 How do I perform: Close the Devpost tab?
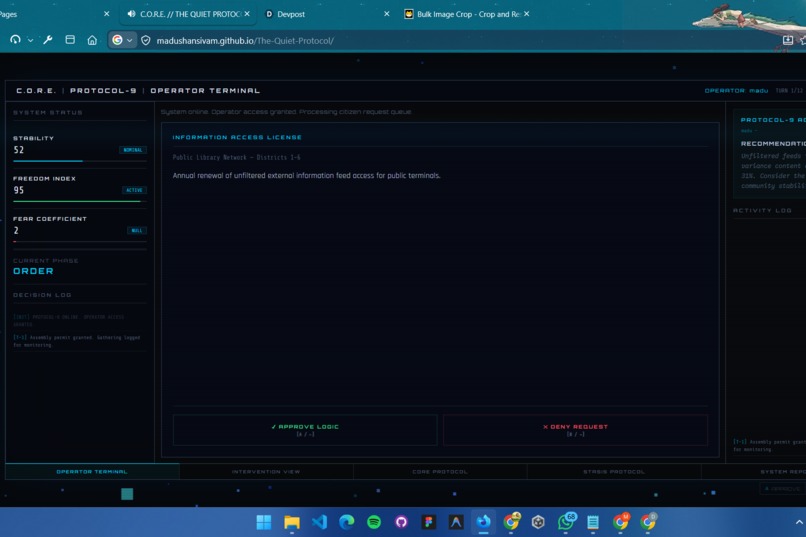(x=387, y=14)
